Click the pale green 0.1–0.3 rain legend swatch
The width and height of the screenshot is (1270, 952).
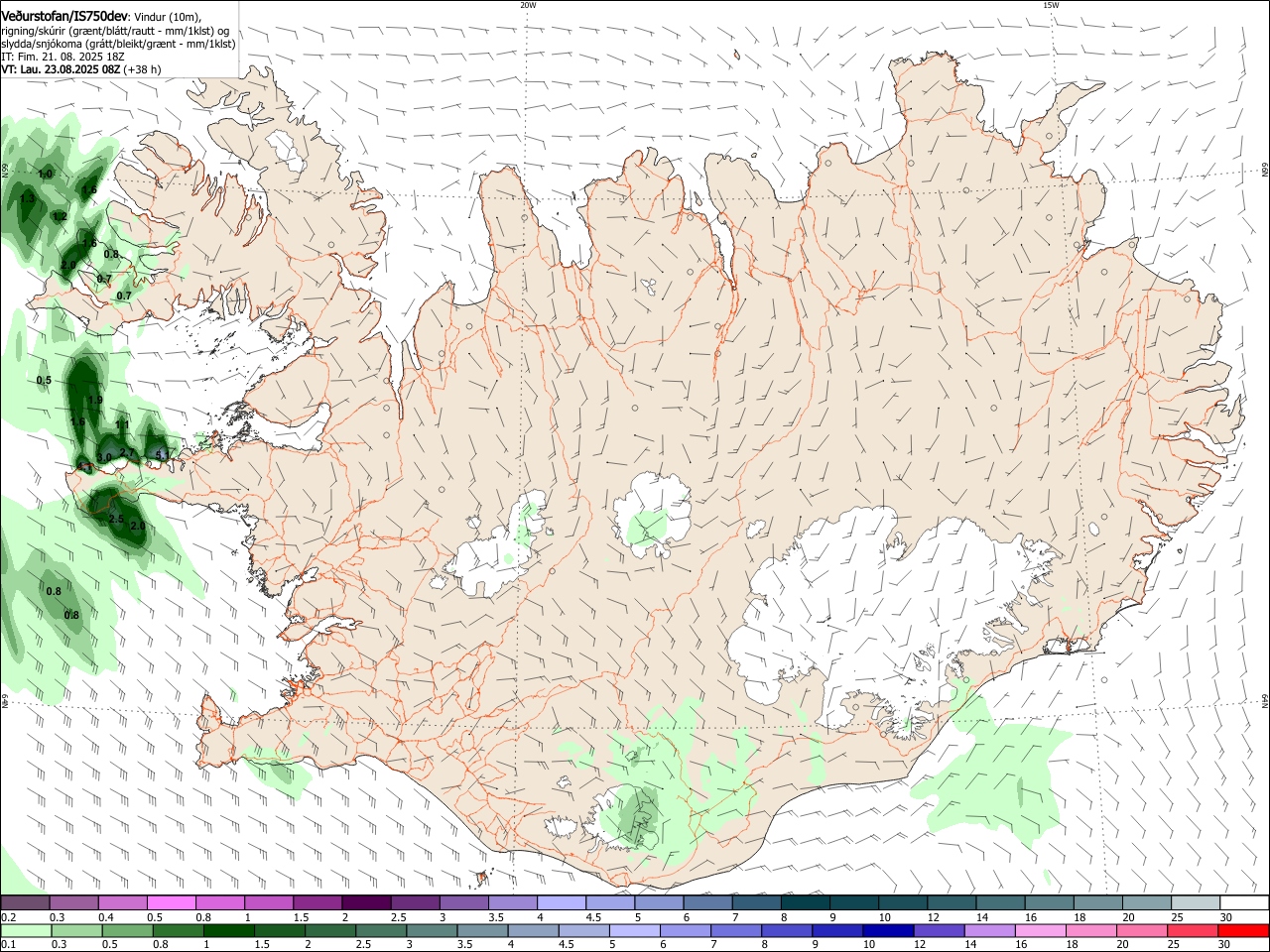[27, 931]
